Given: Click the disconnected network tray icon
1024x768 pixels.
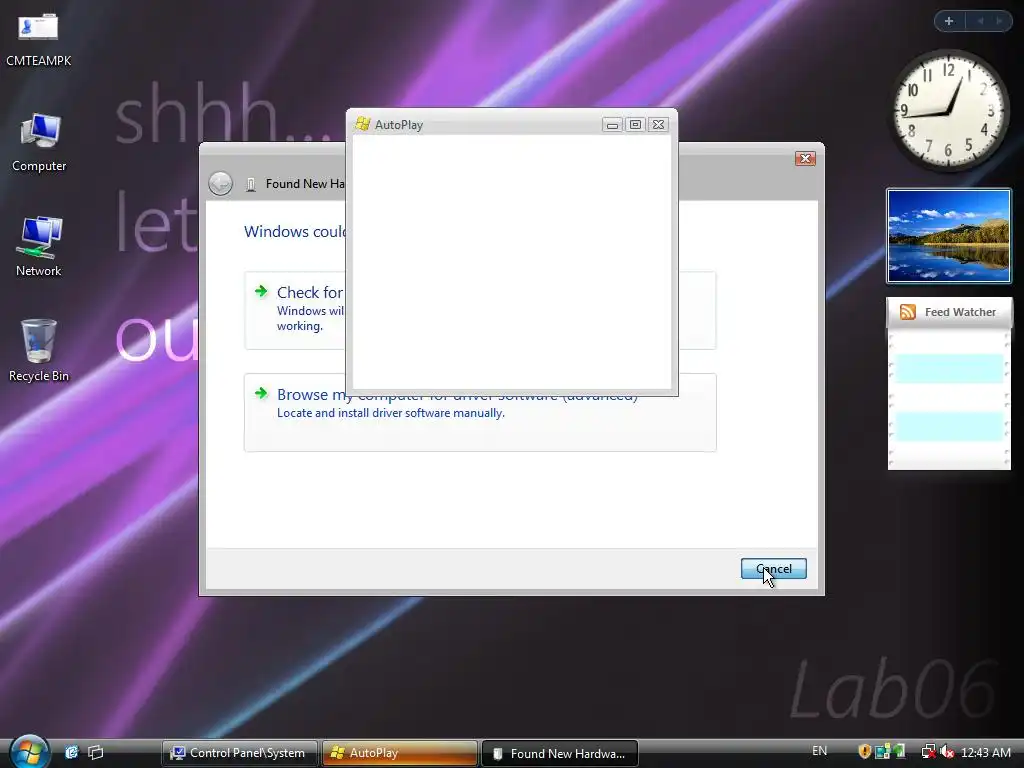Looking at the screenshot, I should click(928, 752).
